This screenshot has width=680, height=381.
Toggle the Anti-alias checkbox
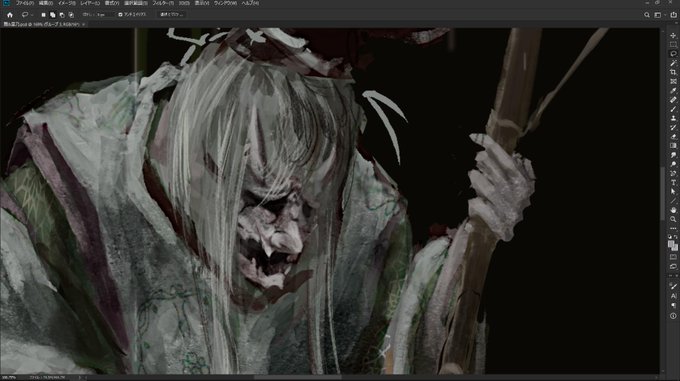tap(120, 15)
